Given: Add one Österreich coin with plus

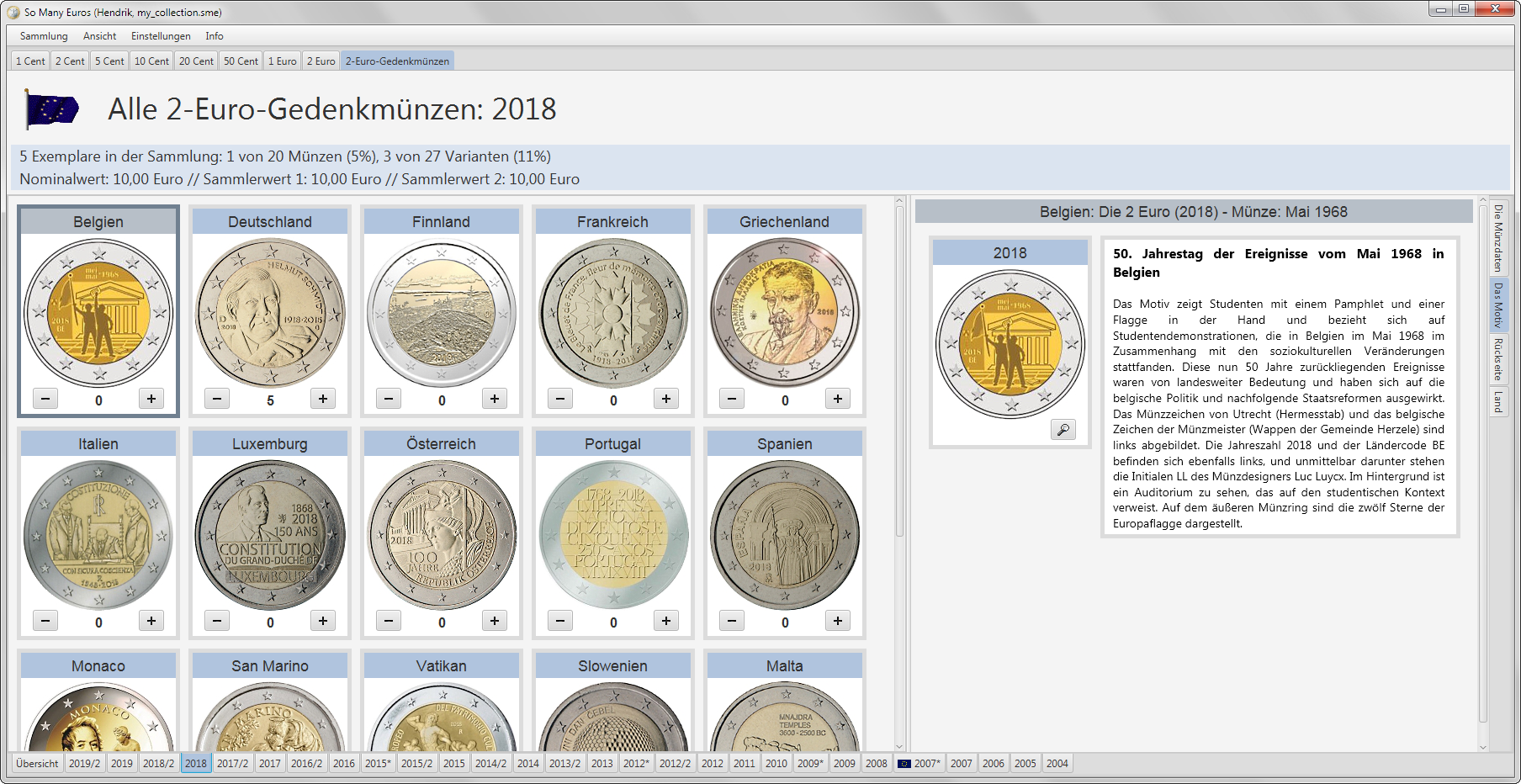Looking at the screenshot, I should click(x=495, y=621).
